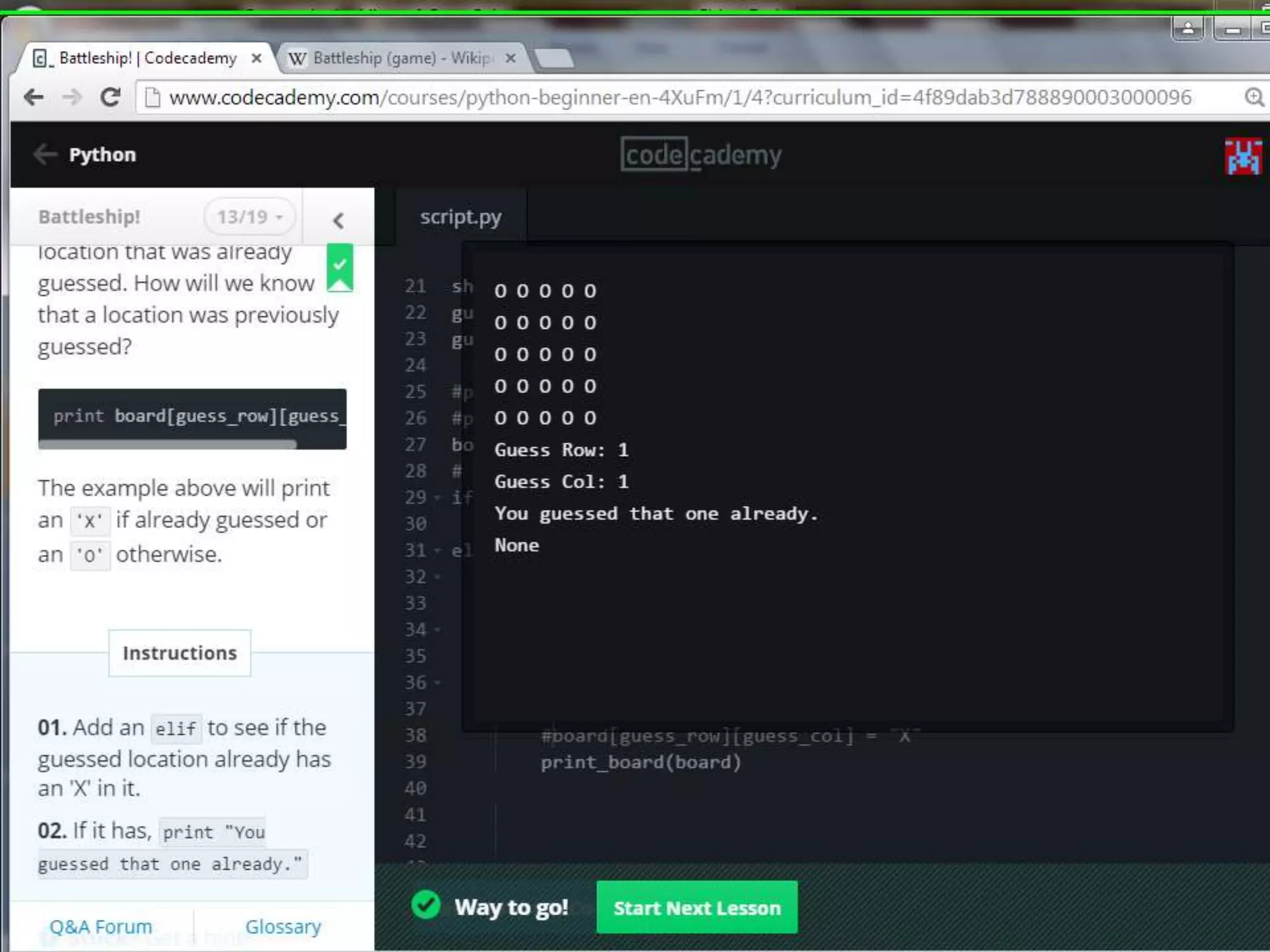This screenshot has width=1270, height=952.
Task: Click the back arrow beside Python
Action: coord(45,154)
